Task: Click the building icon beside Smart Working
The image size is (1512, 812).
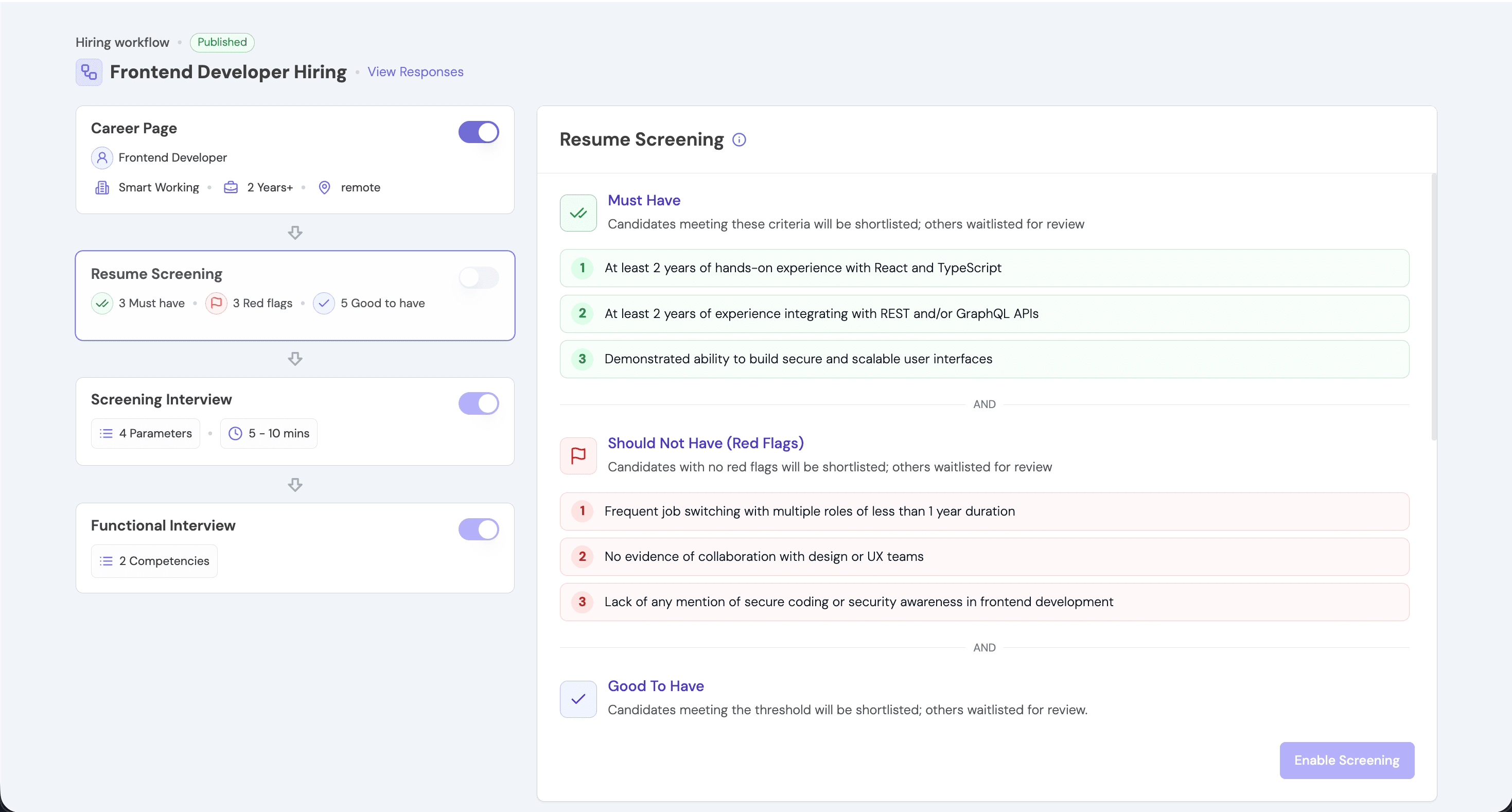Action: (x=102, y=187)
